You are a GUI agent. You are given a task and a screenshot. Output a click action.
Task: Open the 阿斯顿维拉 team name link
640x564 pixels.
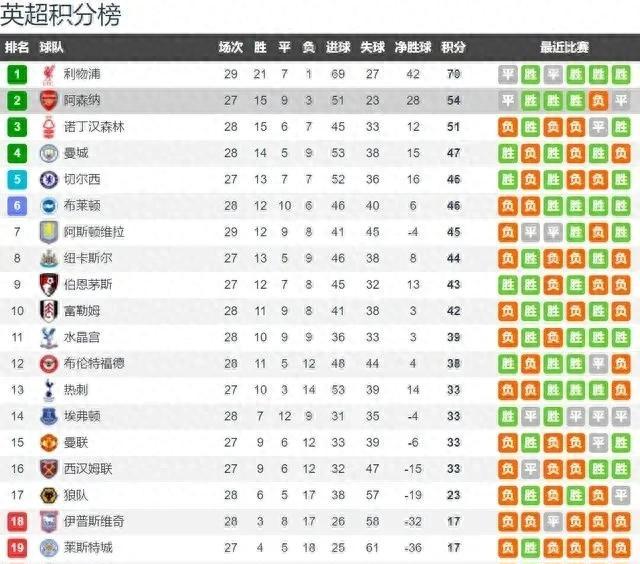click(94, 232)
